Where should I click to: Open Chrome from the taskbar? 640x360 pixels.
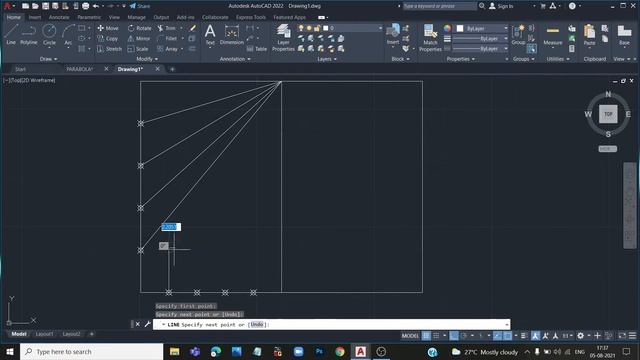tap(340, 351)
